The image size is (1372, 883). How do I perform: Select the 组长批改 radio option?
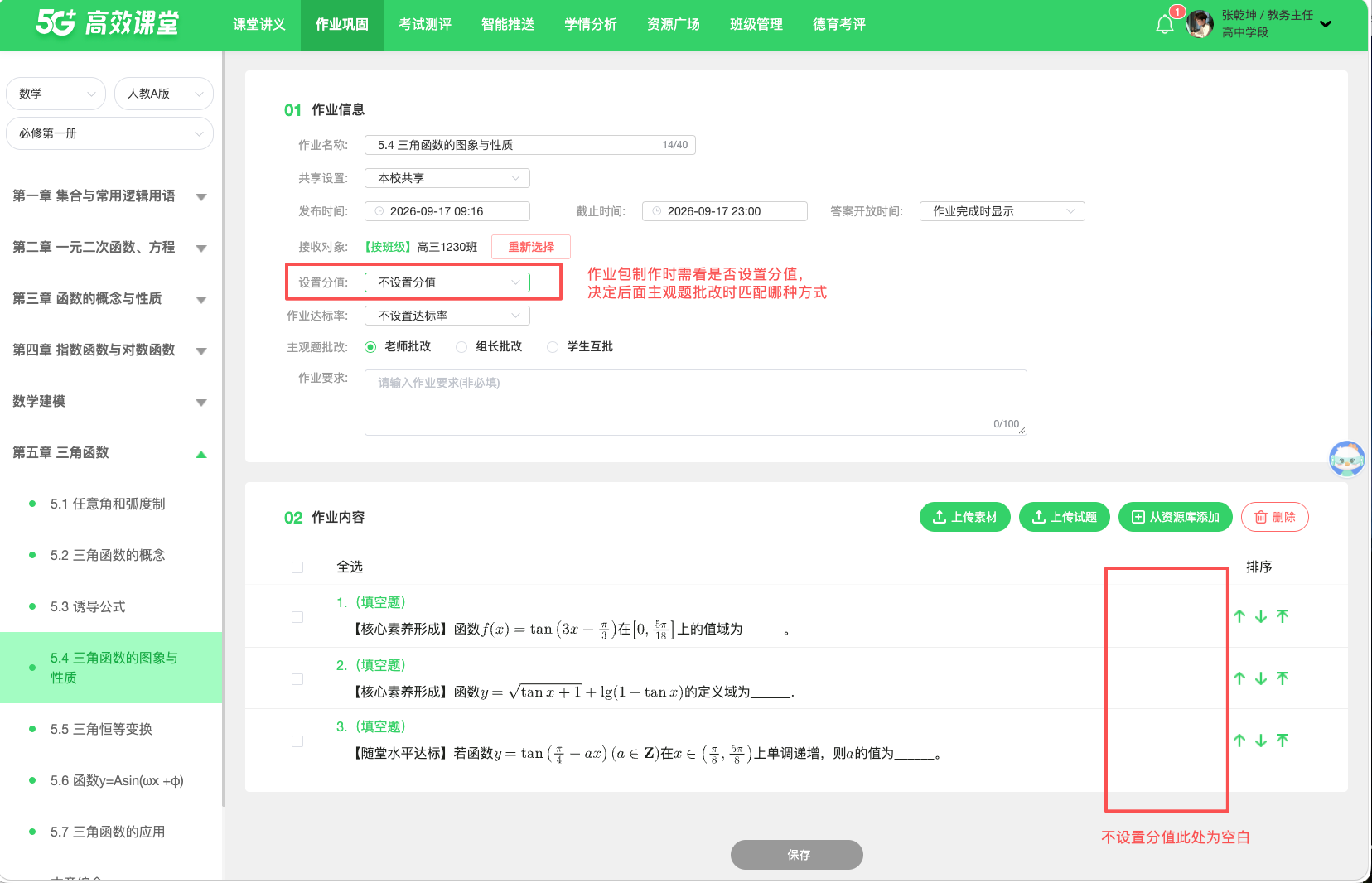(x=461, y=347)
